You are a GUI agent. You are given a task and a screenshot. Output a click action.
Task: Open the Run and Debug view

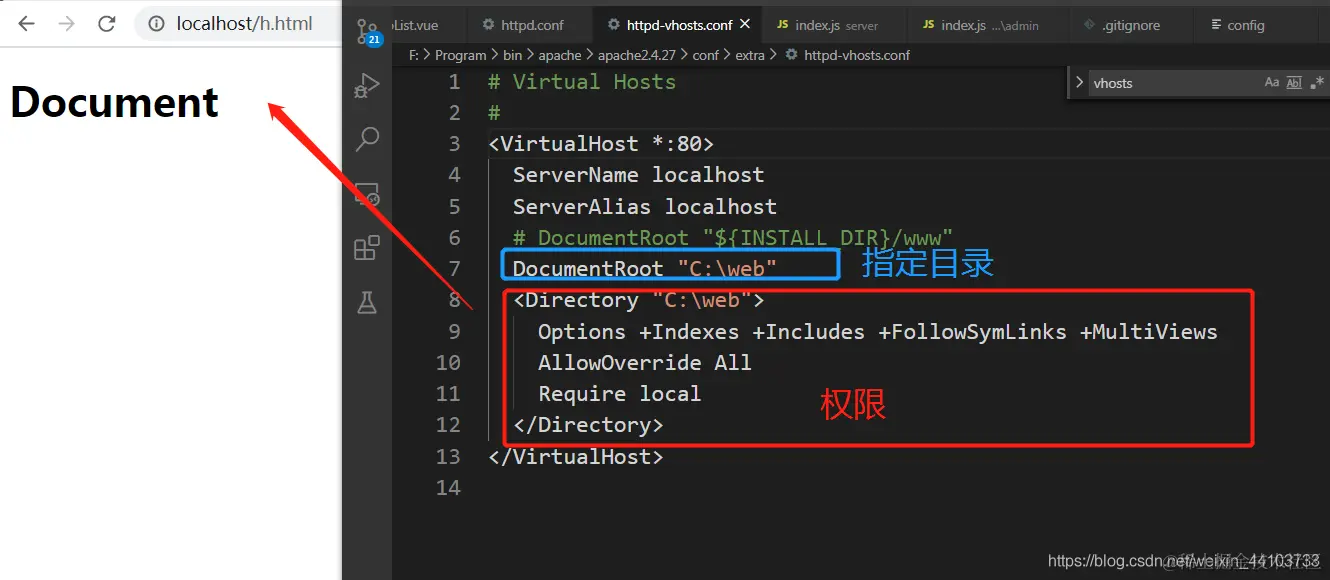click(367, 86)
